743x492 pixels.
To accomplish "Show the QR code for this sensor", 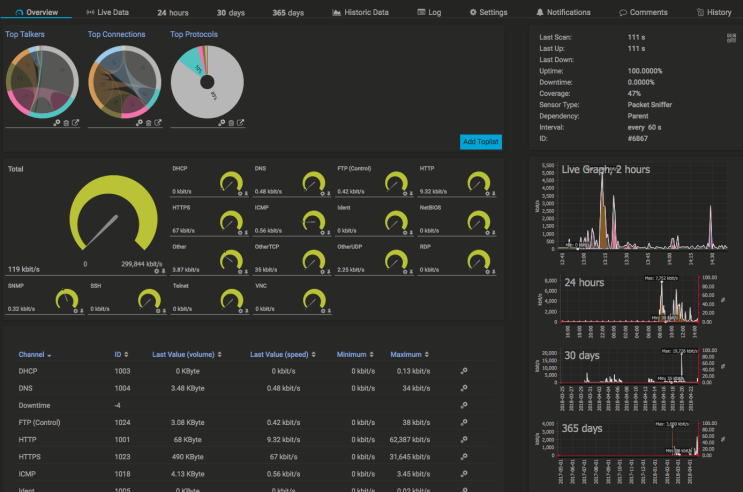I will pyautogui.click(x=732, y=38).
